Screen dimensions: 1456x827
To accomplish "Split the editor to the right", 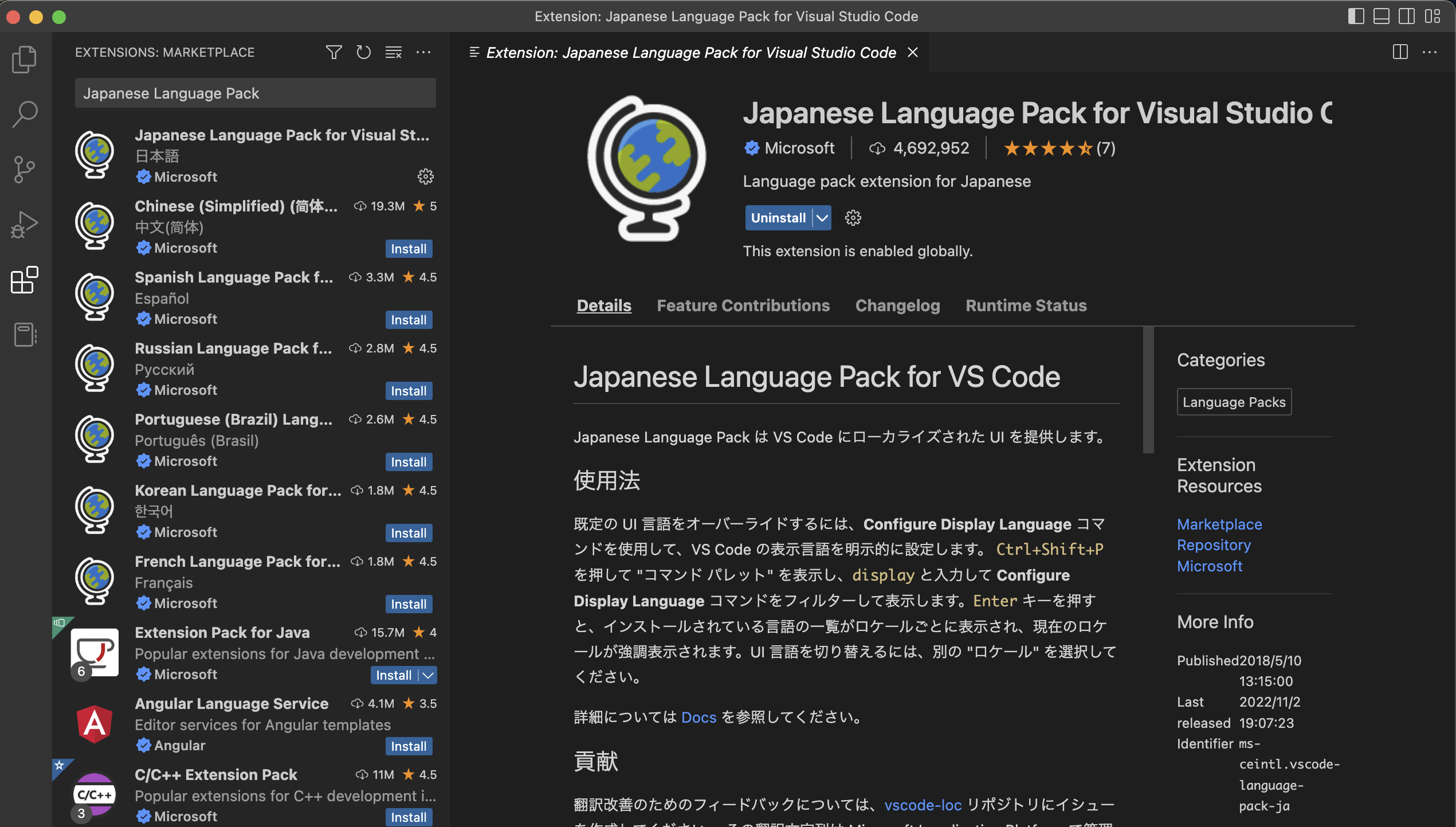I will point(1400,52).
